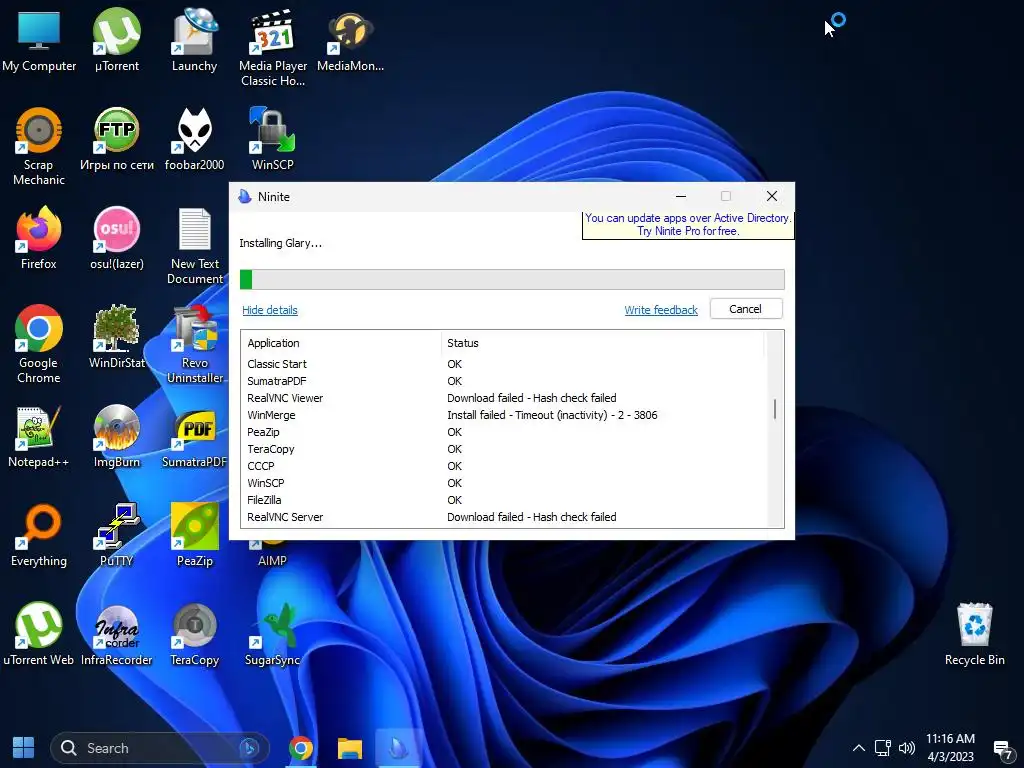Select the Firefox desktop shortcut
Screen dimensions: 1024x768
[x=39, y=239]
